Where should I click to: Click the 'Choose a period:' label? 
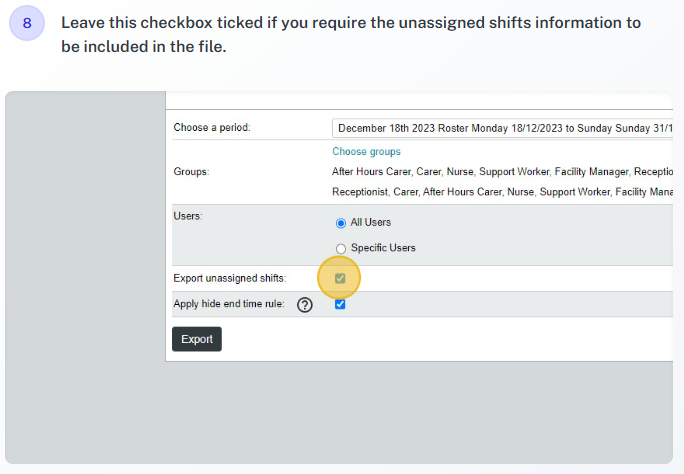(x=212, y=127)
